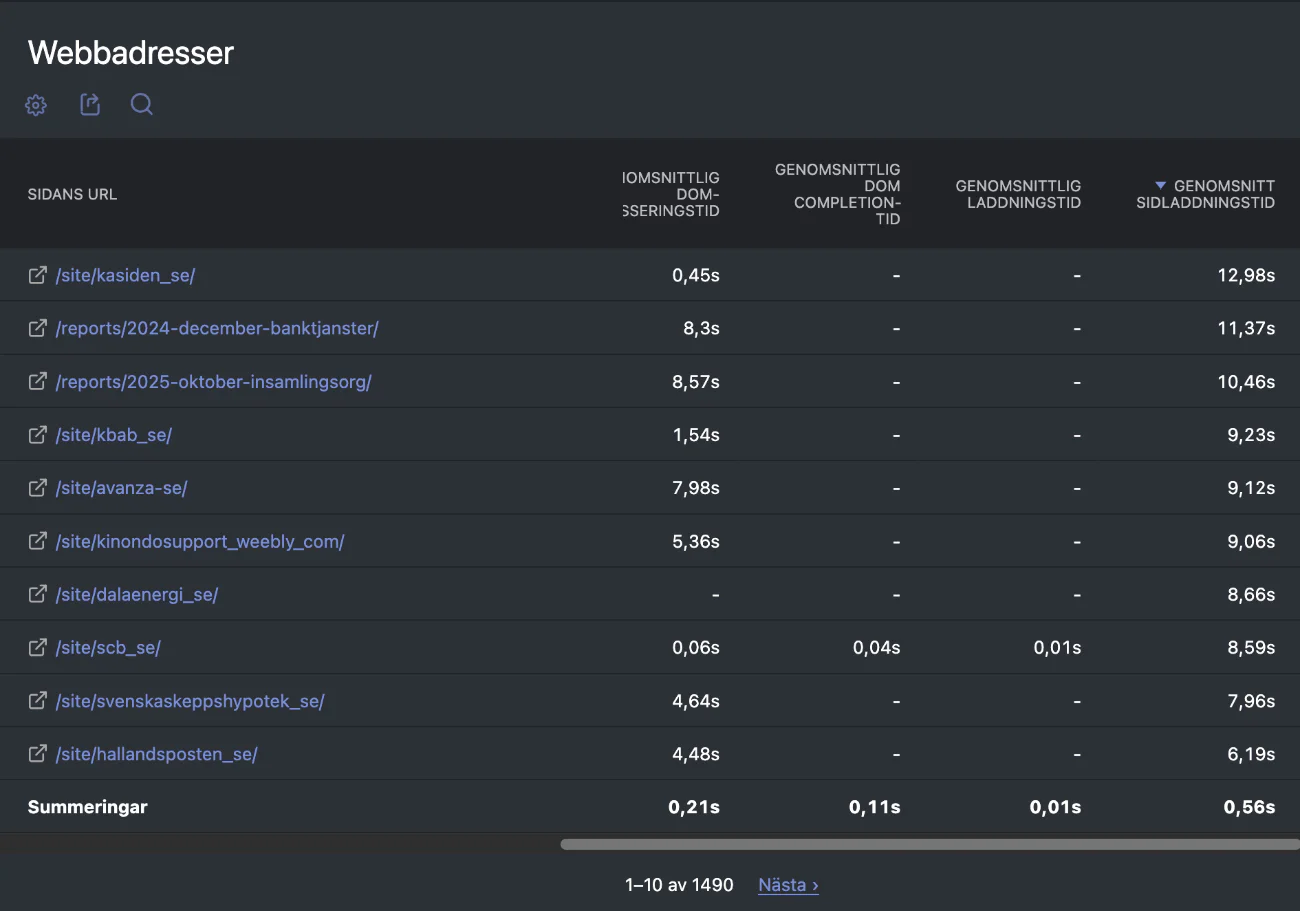Sort by Genomsnittlig Laddningstid column header

[x=1018, y=194]
